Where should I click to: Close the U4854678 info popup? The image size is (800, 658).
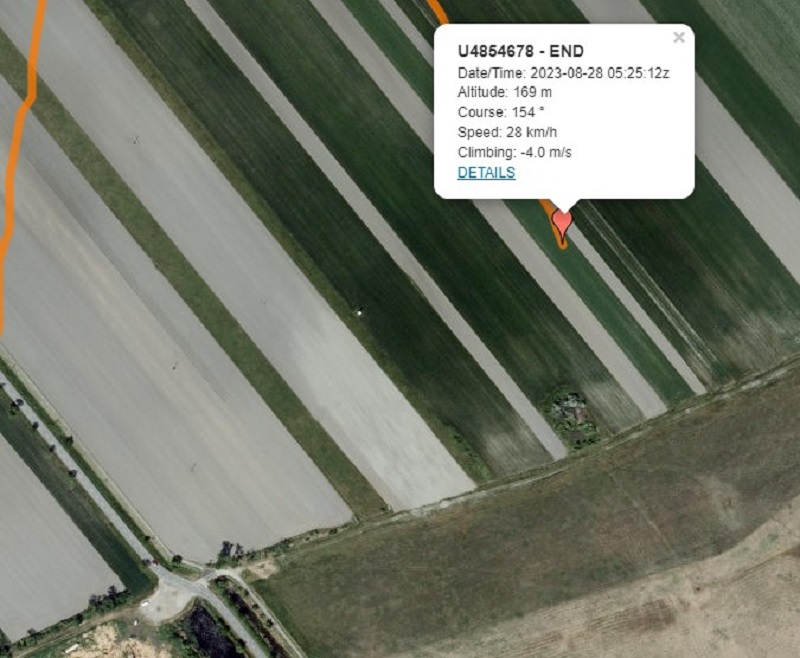pos(679,37)
